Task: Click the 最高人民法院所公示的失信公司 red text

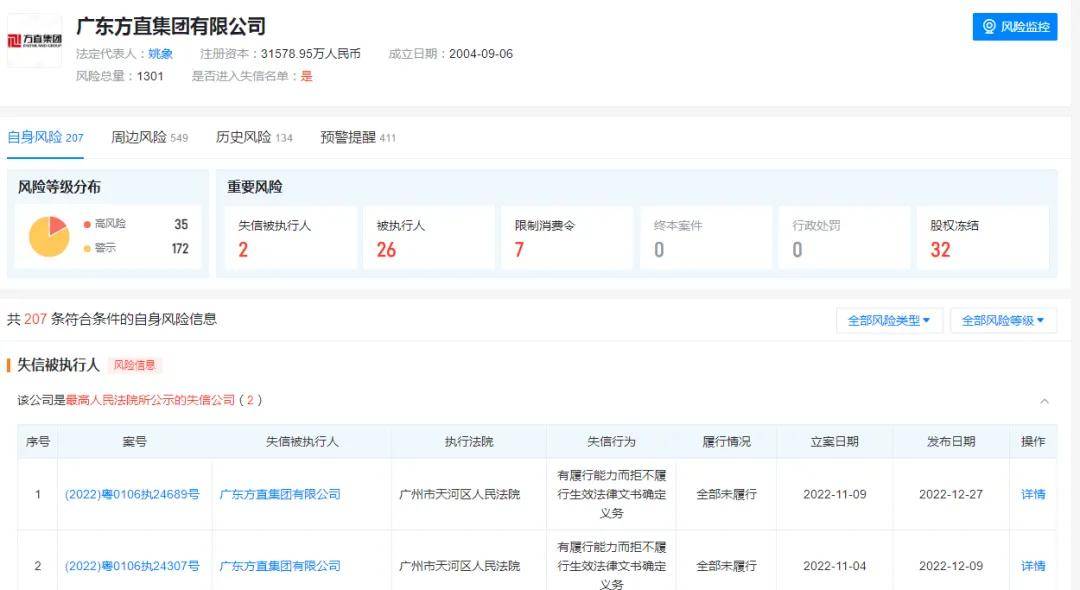Action: pyautogui.click(x=150, y=400)
